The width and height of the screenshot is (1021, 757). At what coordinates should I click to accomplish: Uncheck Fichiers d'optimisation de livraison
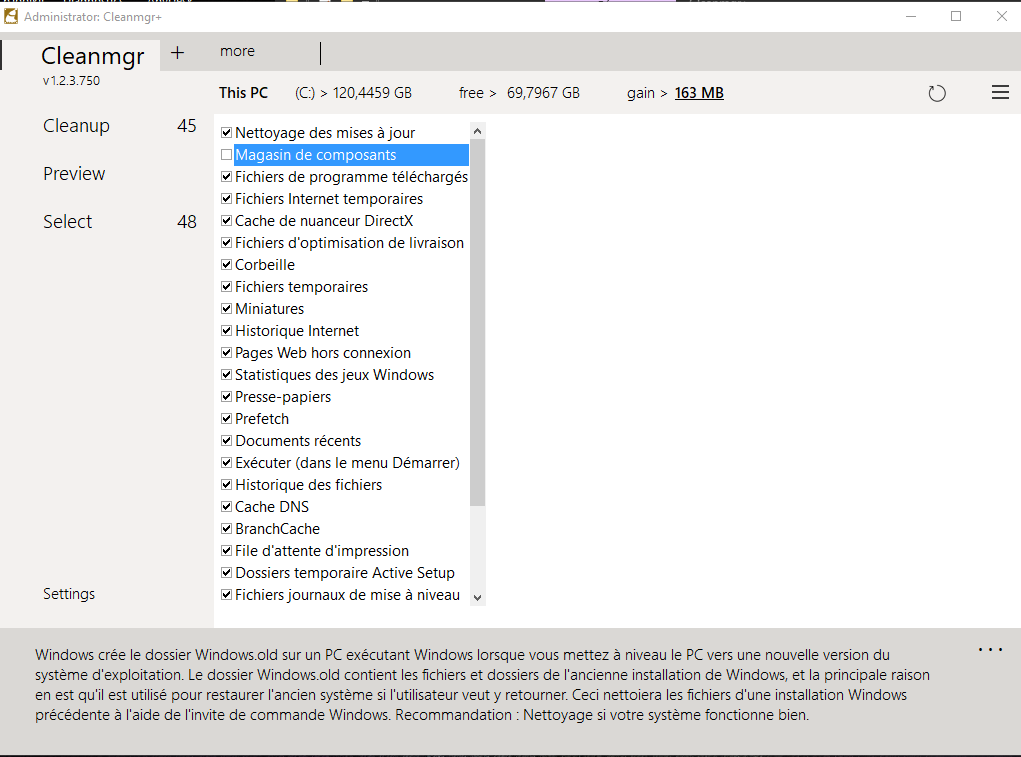[227, 243]
